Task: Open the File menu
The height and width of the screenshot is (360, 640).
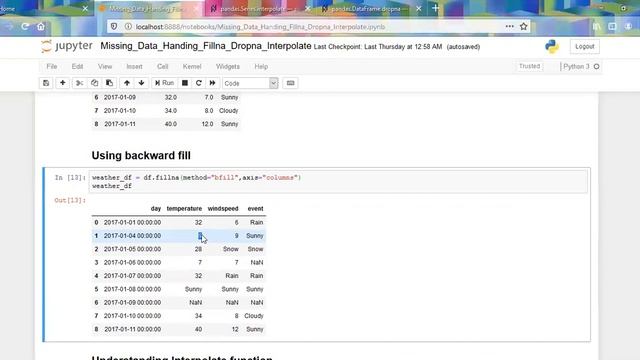Action: pos(52,67)
